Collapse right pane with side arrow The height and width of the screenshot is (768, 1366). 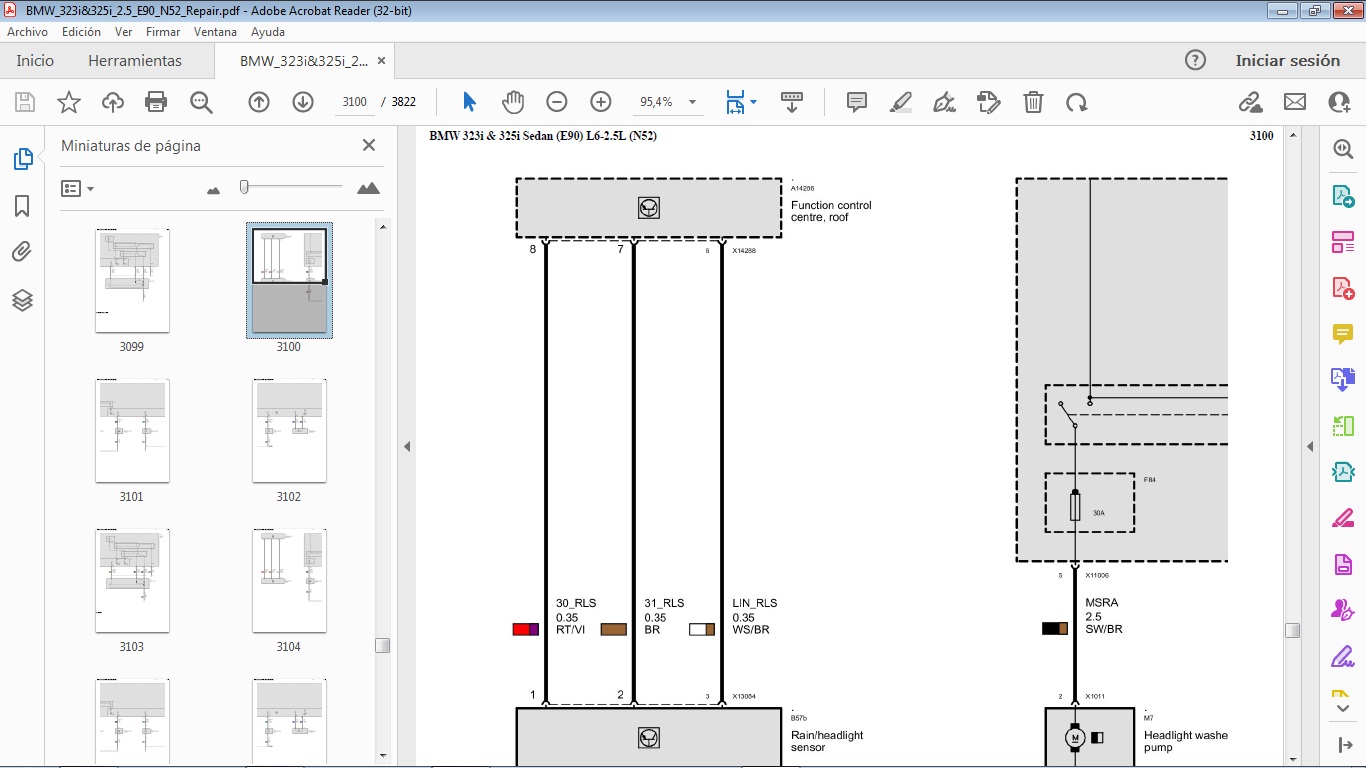tap(1310, 446)
